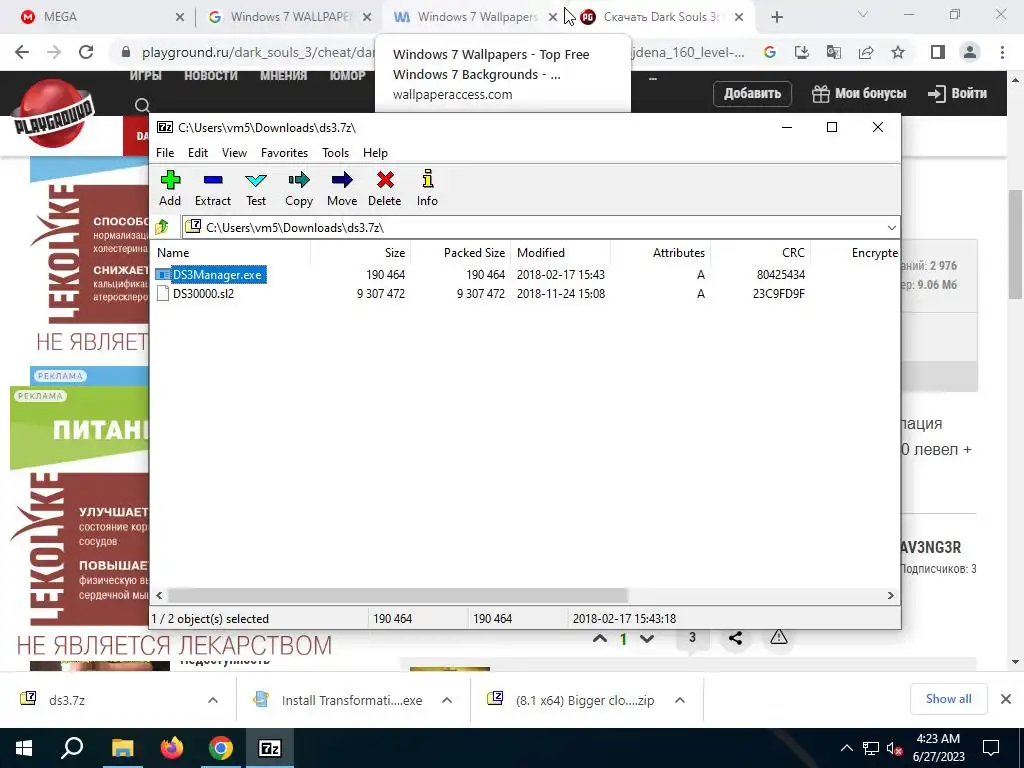Expand the 7-Zip path dropdown
Viewport: 1024px width, 768px height.
(x=891, y=227)
